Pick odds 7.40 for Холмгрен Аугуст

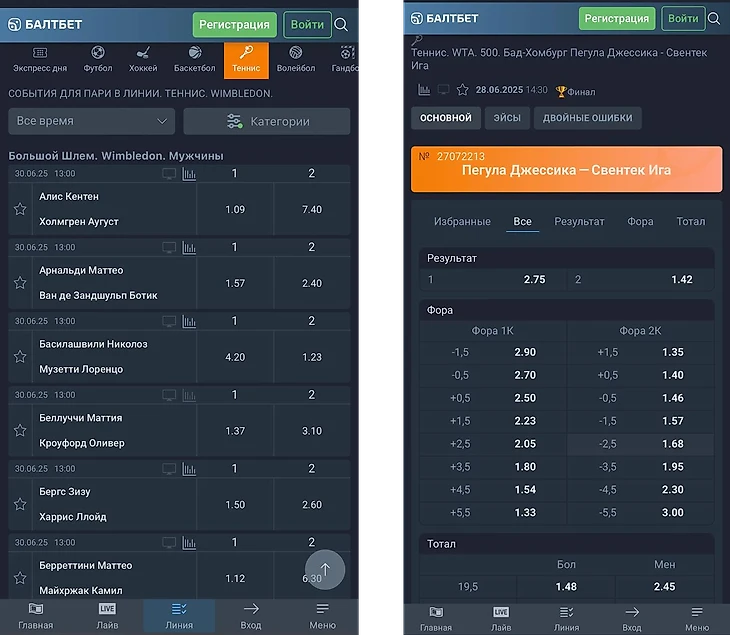pos(312,209)
